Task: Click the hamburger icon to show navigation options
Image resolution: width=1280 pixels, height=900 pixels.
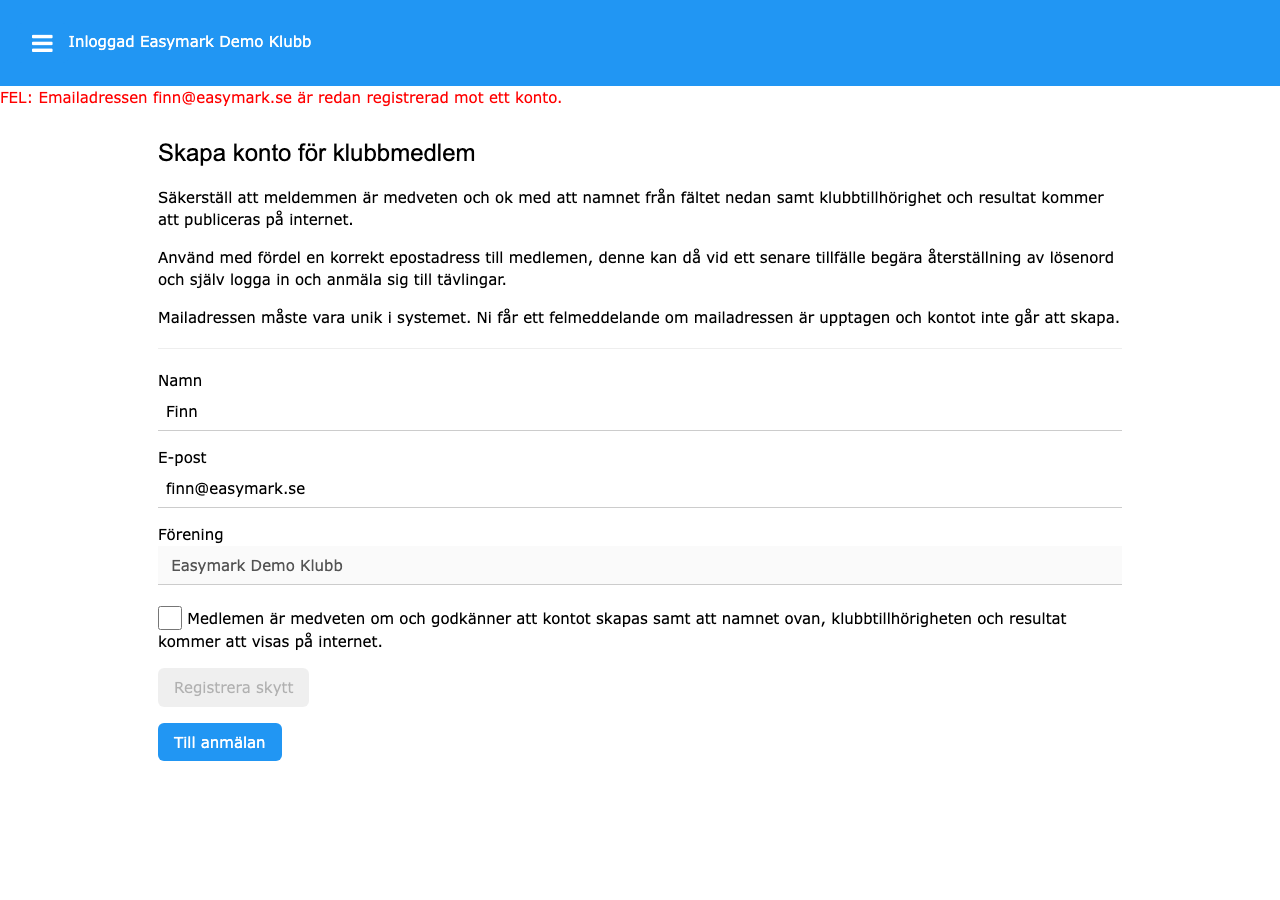Action: coord(42,43)
